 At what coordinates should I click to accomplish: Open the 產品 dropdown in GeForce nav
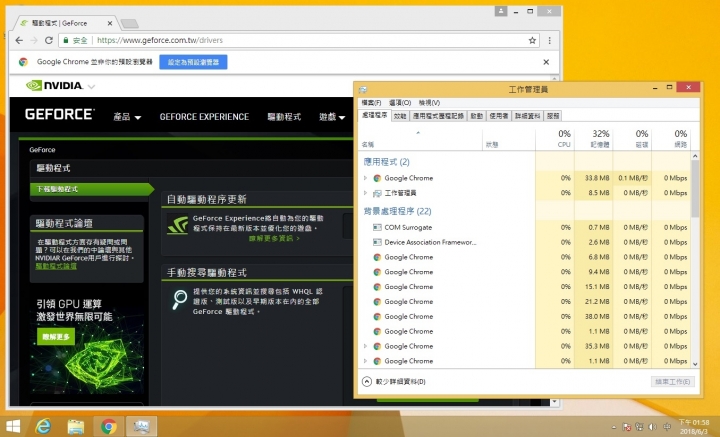pyautogui.click(x=127, y=117)
